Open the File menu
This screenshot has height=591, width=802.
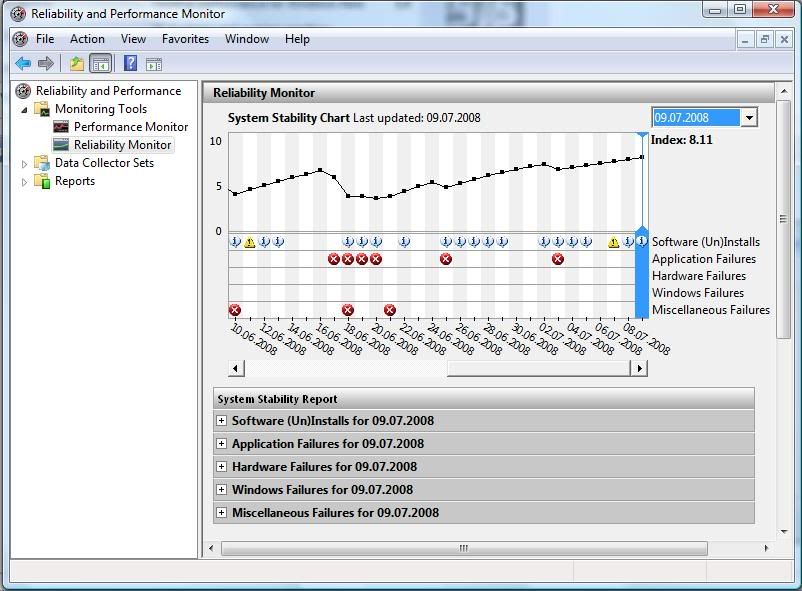point(45,39)
